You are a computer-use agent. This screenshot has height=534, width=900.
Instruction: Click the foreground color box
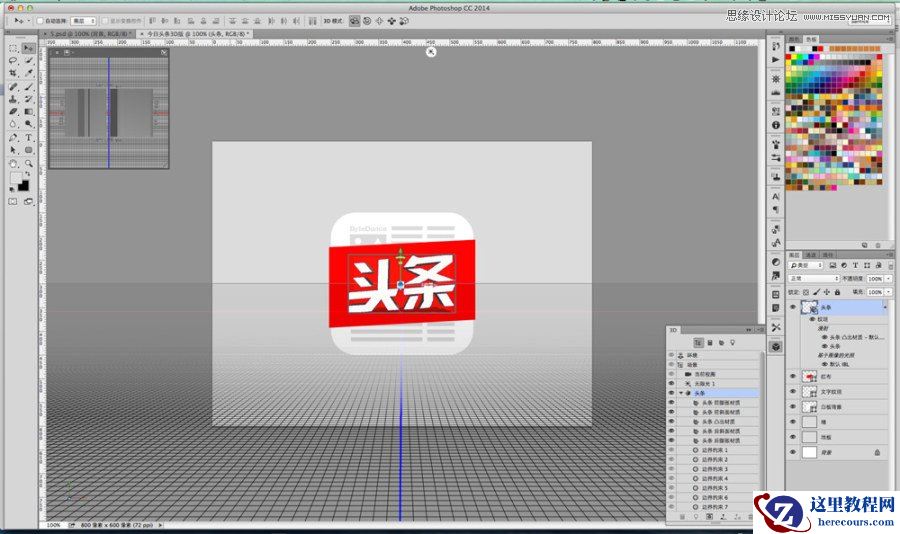click(x=15, y=178)
